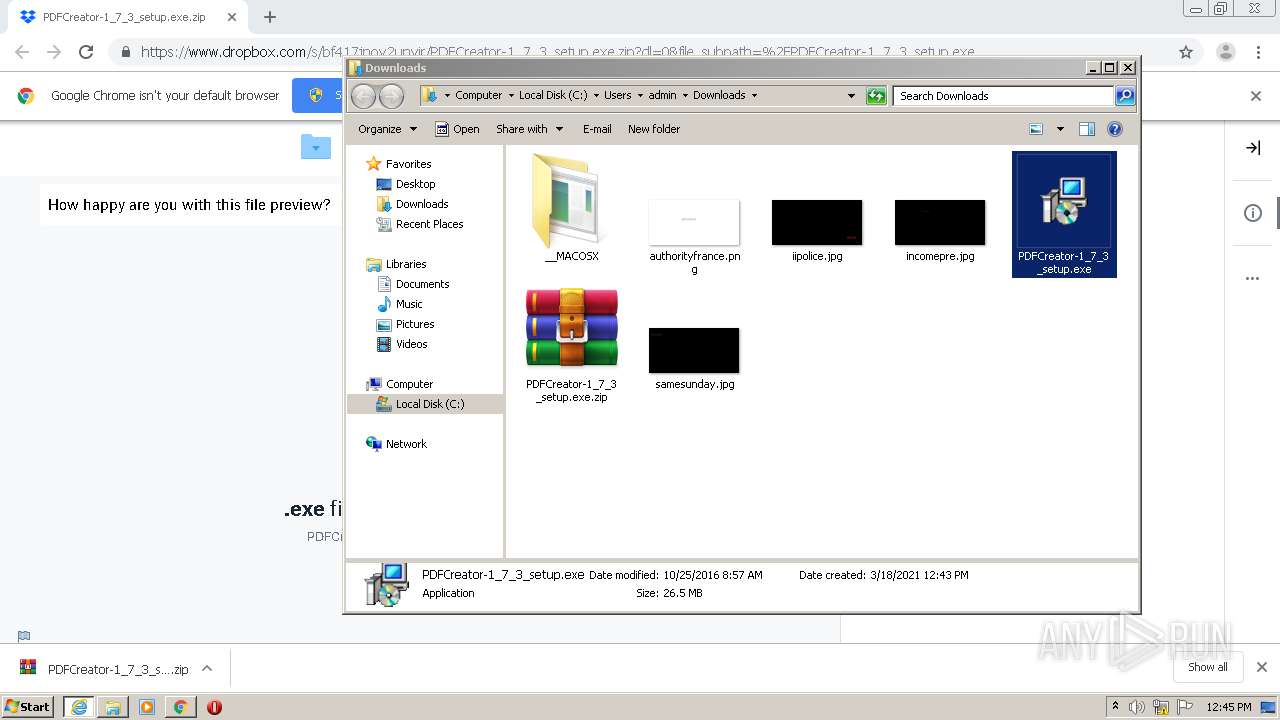This screenshot has width=1280, height=720.
Task: Open Windows Media Player taskbar icon
Action: 147,707
